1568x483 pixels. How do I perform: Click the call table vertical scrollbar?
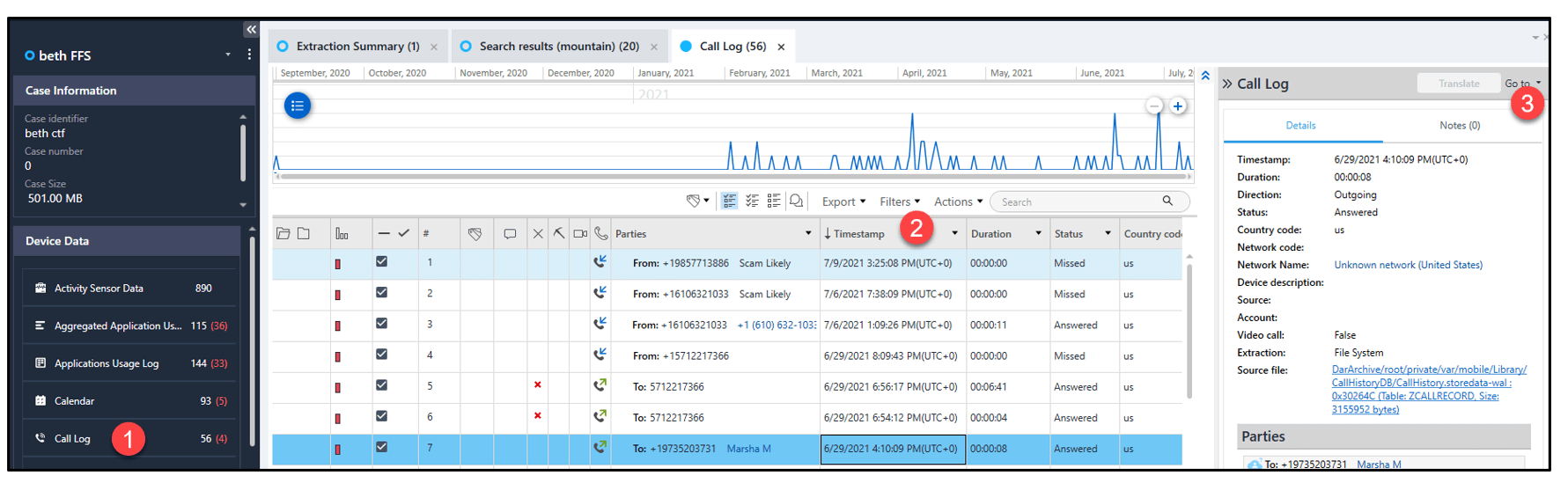1190,330
